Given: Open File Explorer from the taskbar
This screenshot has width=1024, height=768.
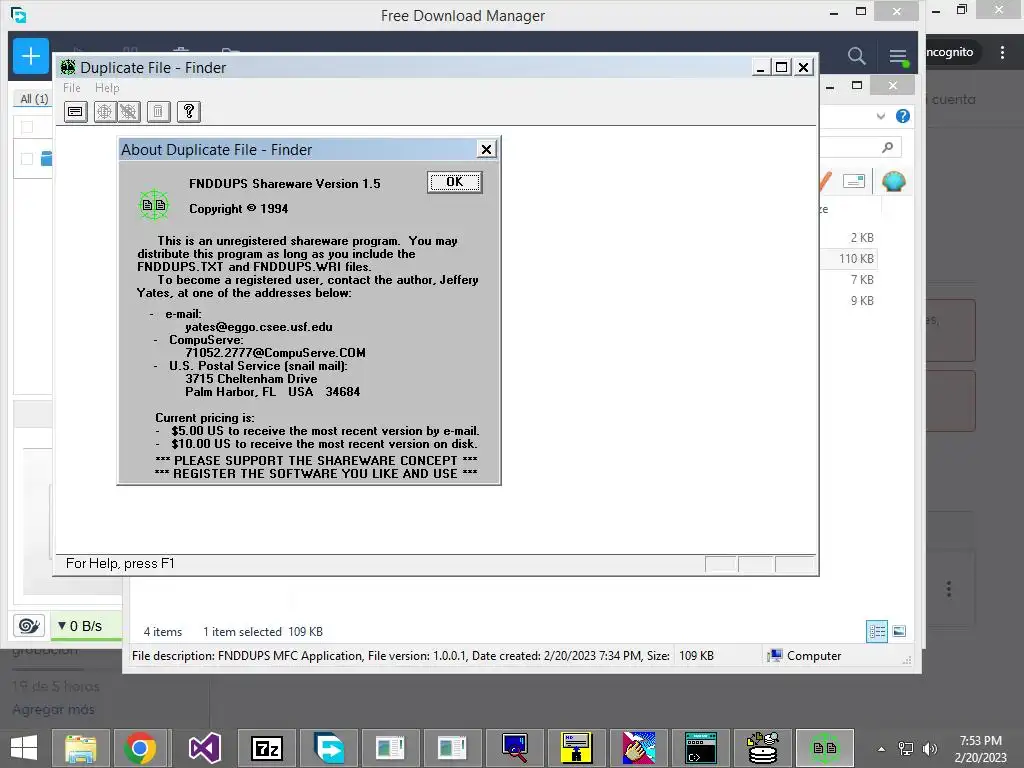Looking at the screenshot, I should pyautogui.click(x=80, y=748).
